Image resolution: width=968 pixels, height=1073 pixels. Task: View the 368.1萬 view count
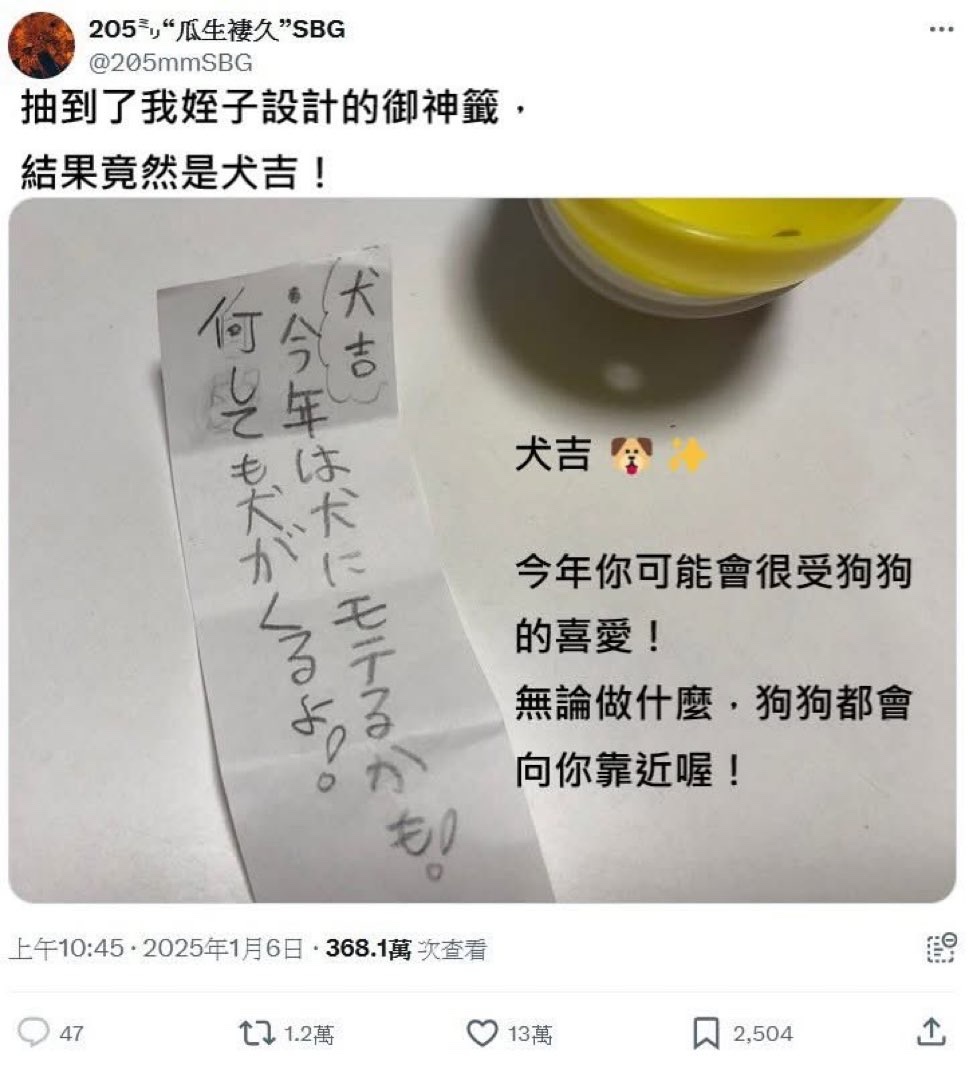[406, 949]
